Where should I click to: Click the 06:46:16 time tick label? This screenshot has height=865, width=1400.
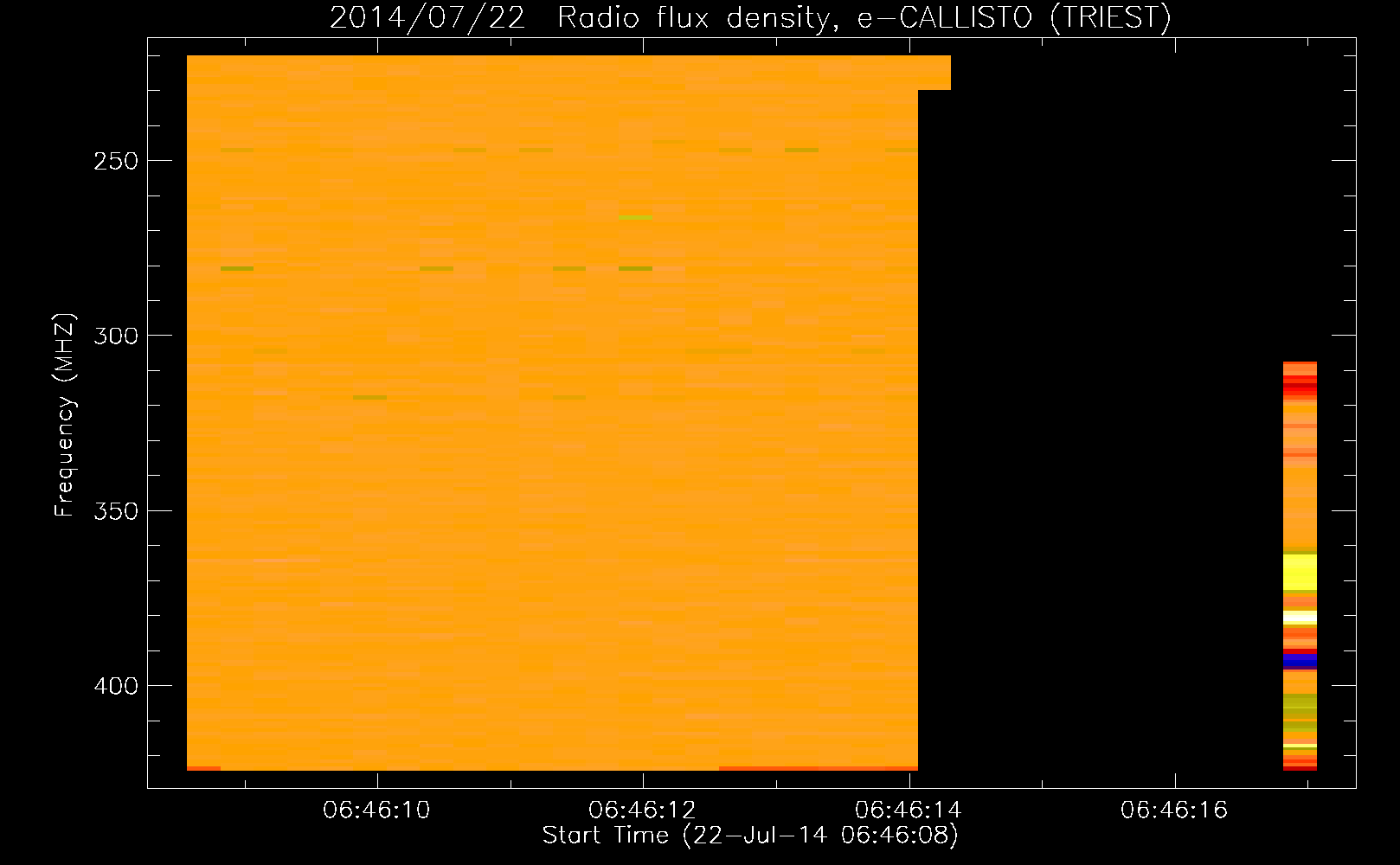tap(1174, 811)
